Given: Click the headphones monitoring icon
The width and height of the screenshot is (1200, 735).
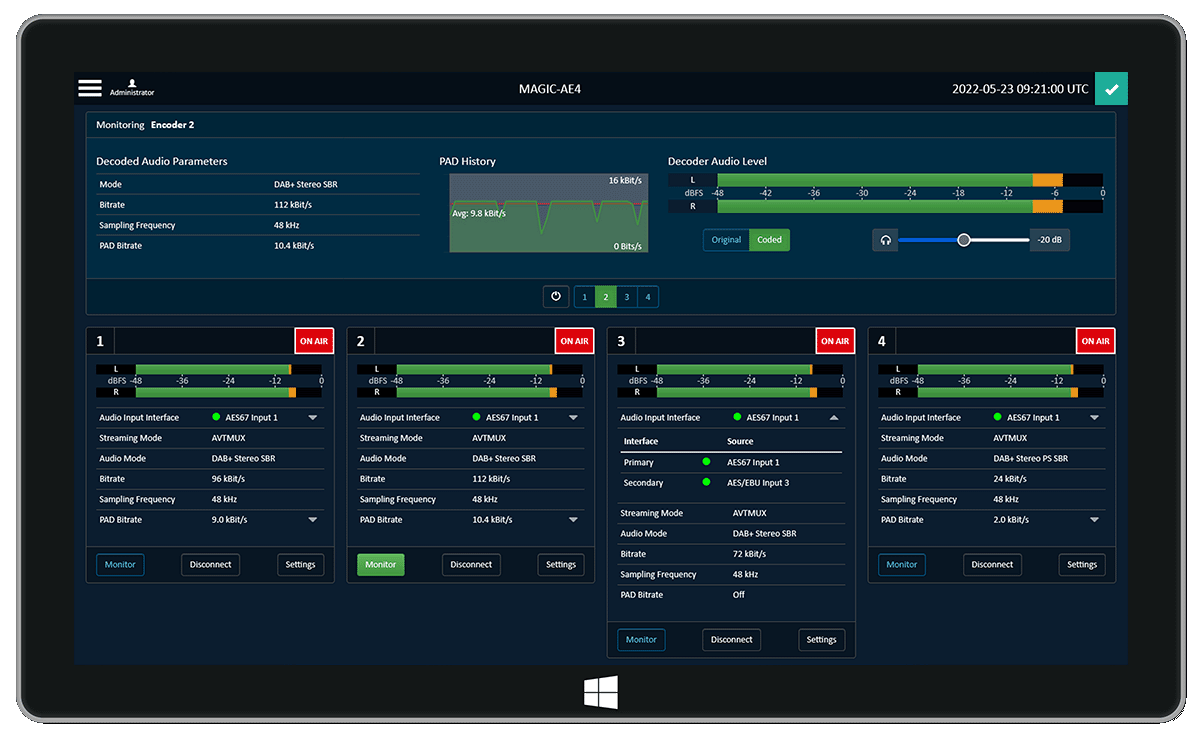Looking at the screenshot, I should click(885, 240).
